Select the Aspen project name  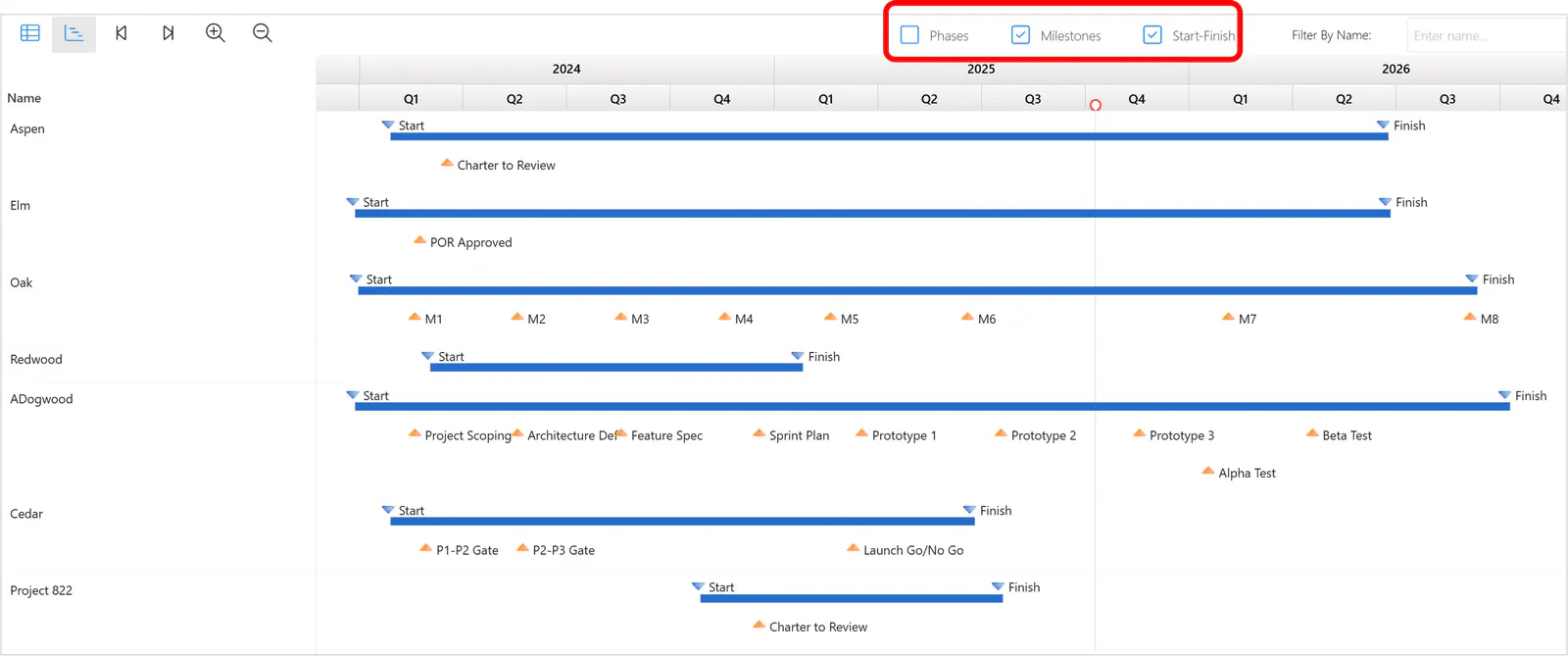point(27,128)
